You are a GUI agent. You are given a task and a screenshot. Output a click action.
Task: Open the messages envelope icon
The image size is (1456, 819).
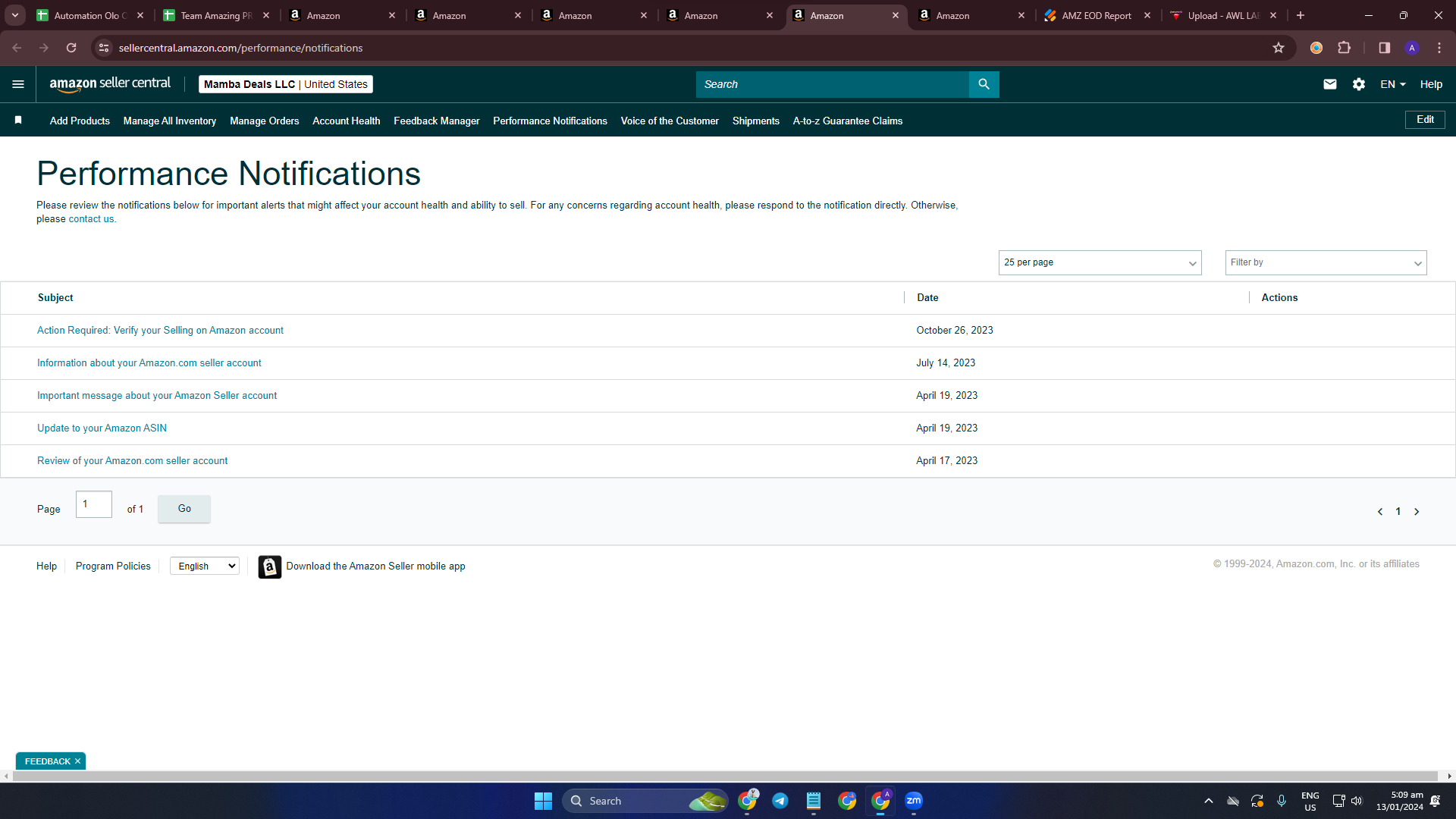(1330, 84)
